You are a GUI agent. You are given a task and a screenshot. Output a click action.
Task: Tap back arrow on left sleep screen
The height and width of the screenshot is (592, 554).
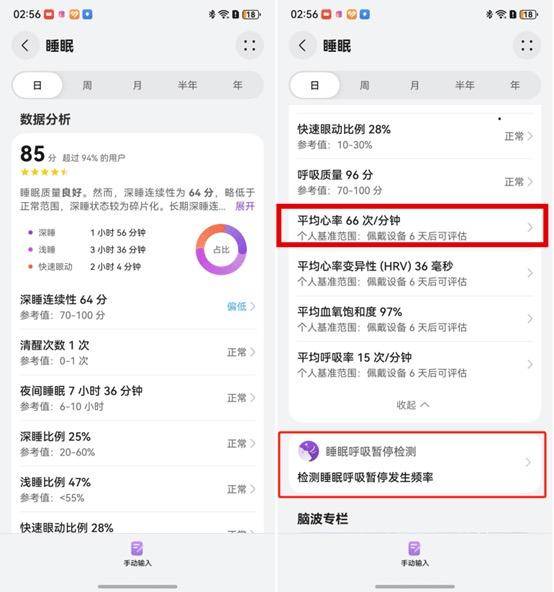pyautogui.click(x=25, y=46)
